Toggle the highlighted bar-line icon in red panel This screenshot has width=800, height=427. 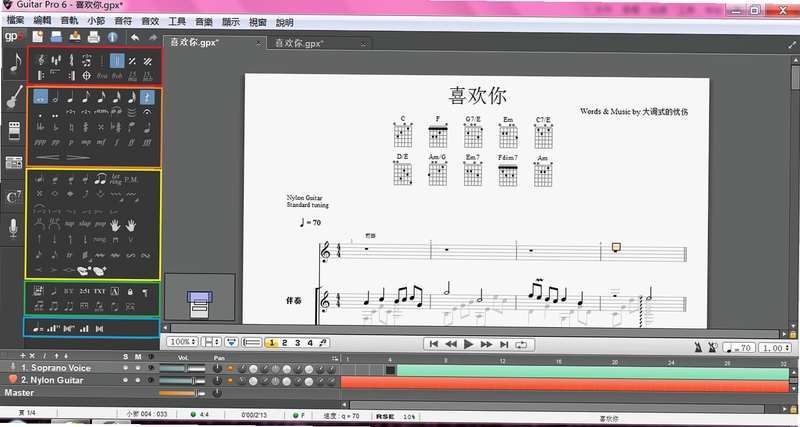tap(117, 61)
